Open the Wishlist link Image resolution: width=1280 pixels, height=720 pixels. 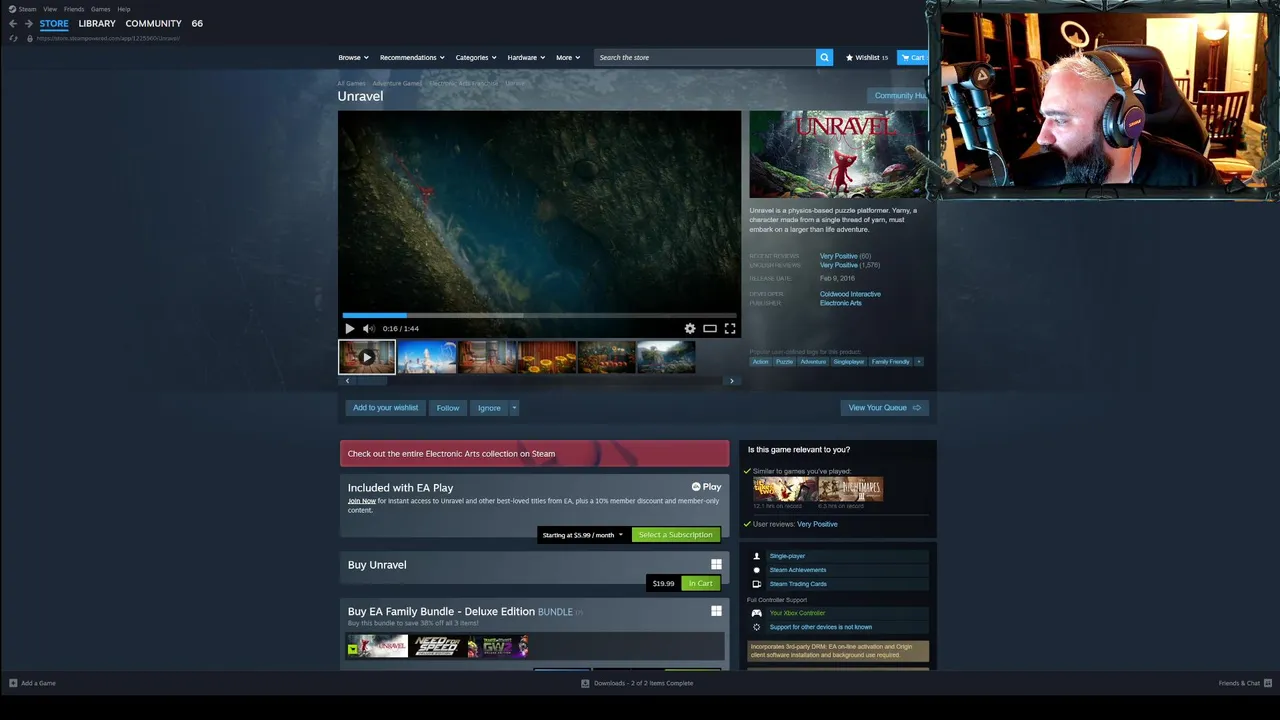point(867,57)
